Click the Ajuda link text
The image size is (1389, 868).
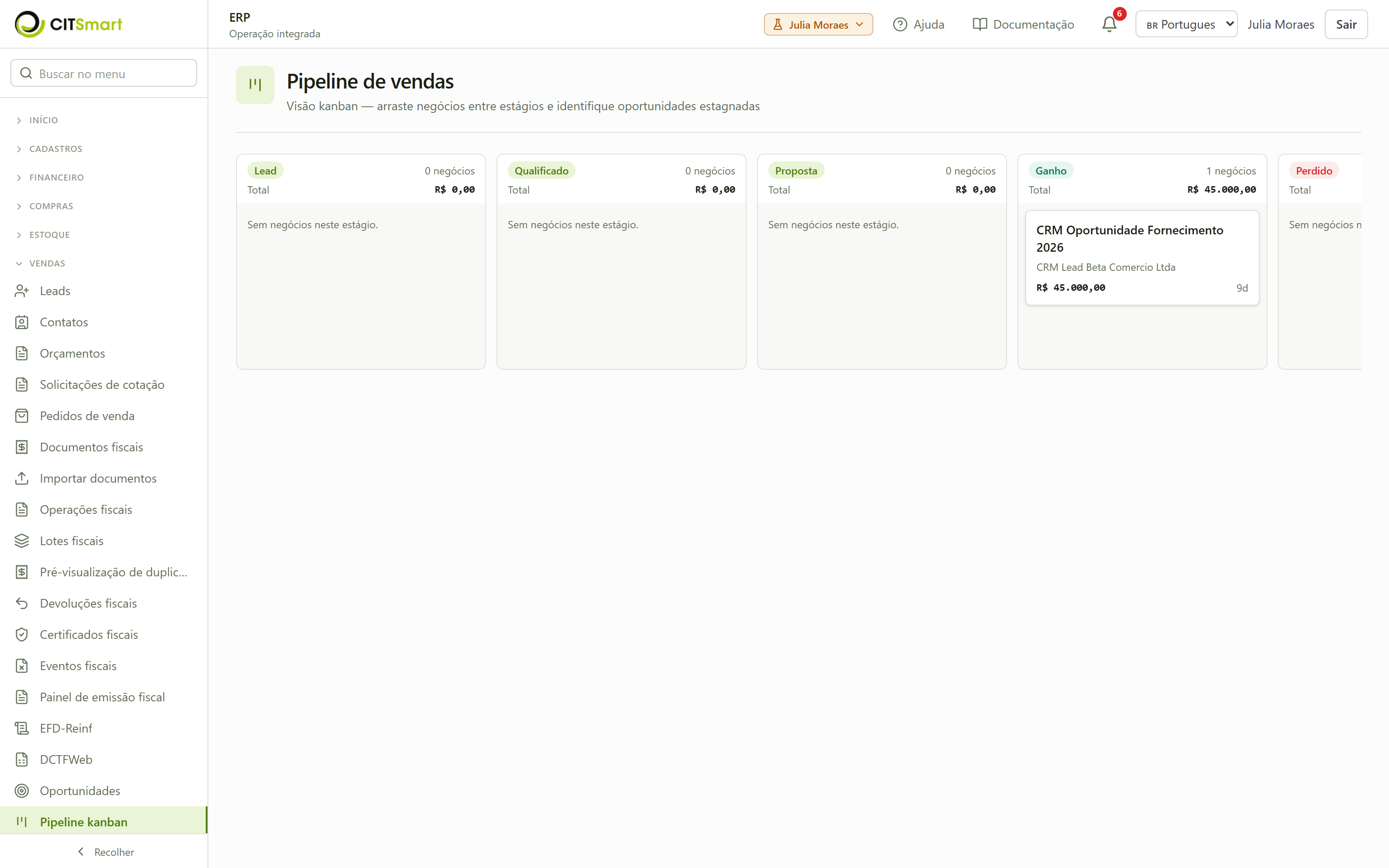tap(929, 24)
